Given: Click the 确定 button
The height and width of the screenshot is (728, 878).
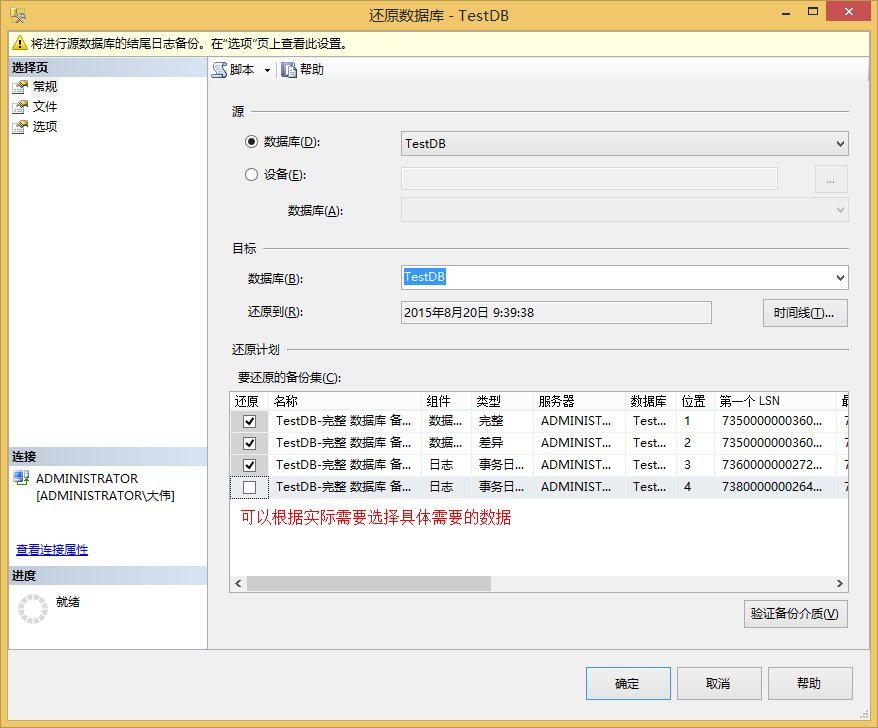Looking at the screenshot, I should tap(628, 683).
